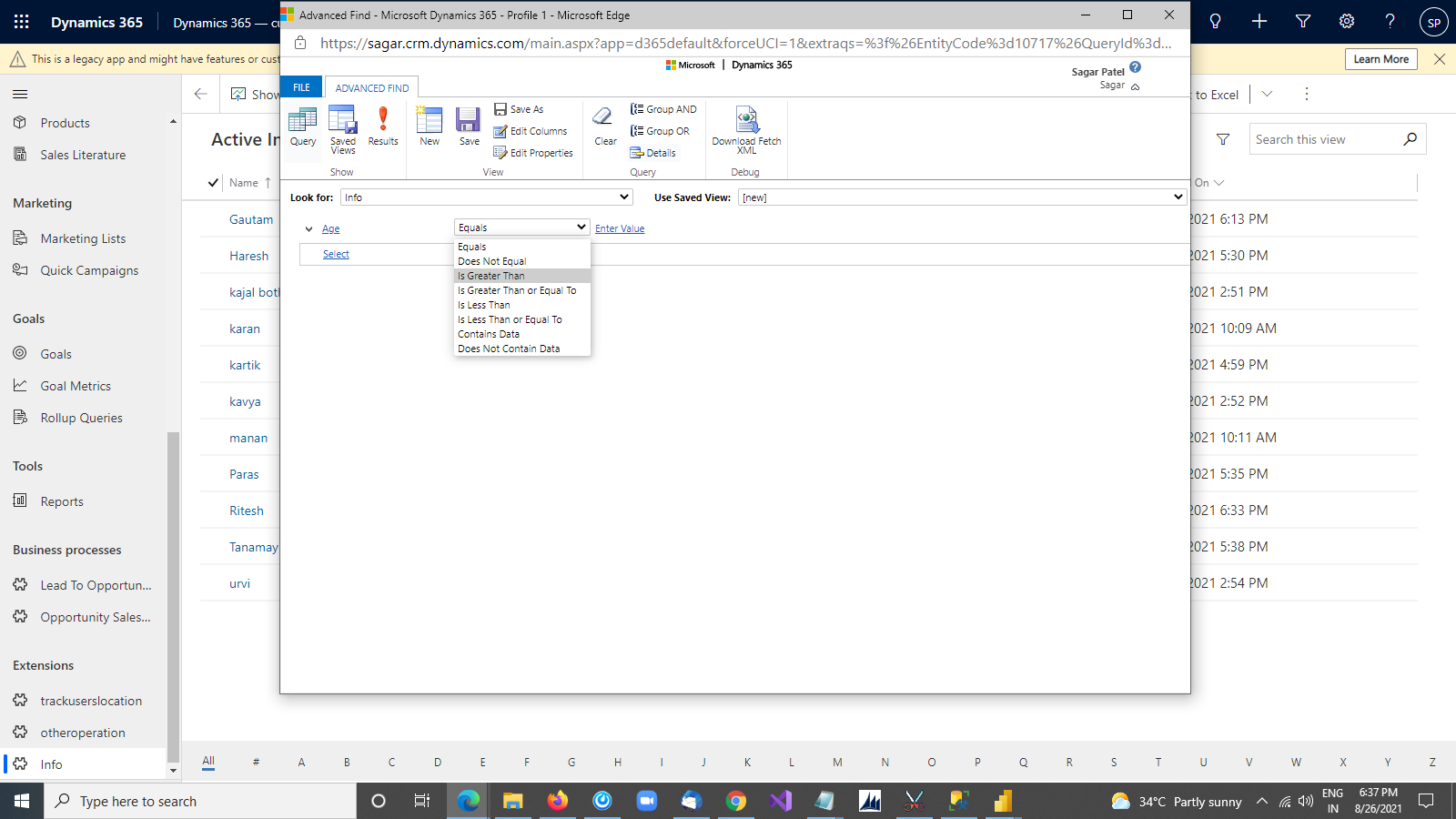The image size is (1456, 819).
Task: Open Windows Start menu
Action: (22, 801)
